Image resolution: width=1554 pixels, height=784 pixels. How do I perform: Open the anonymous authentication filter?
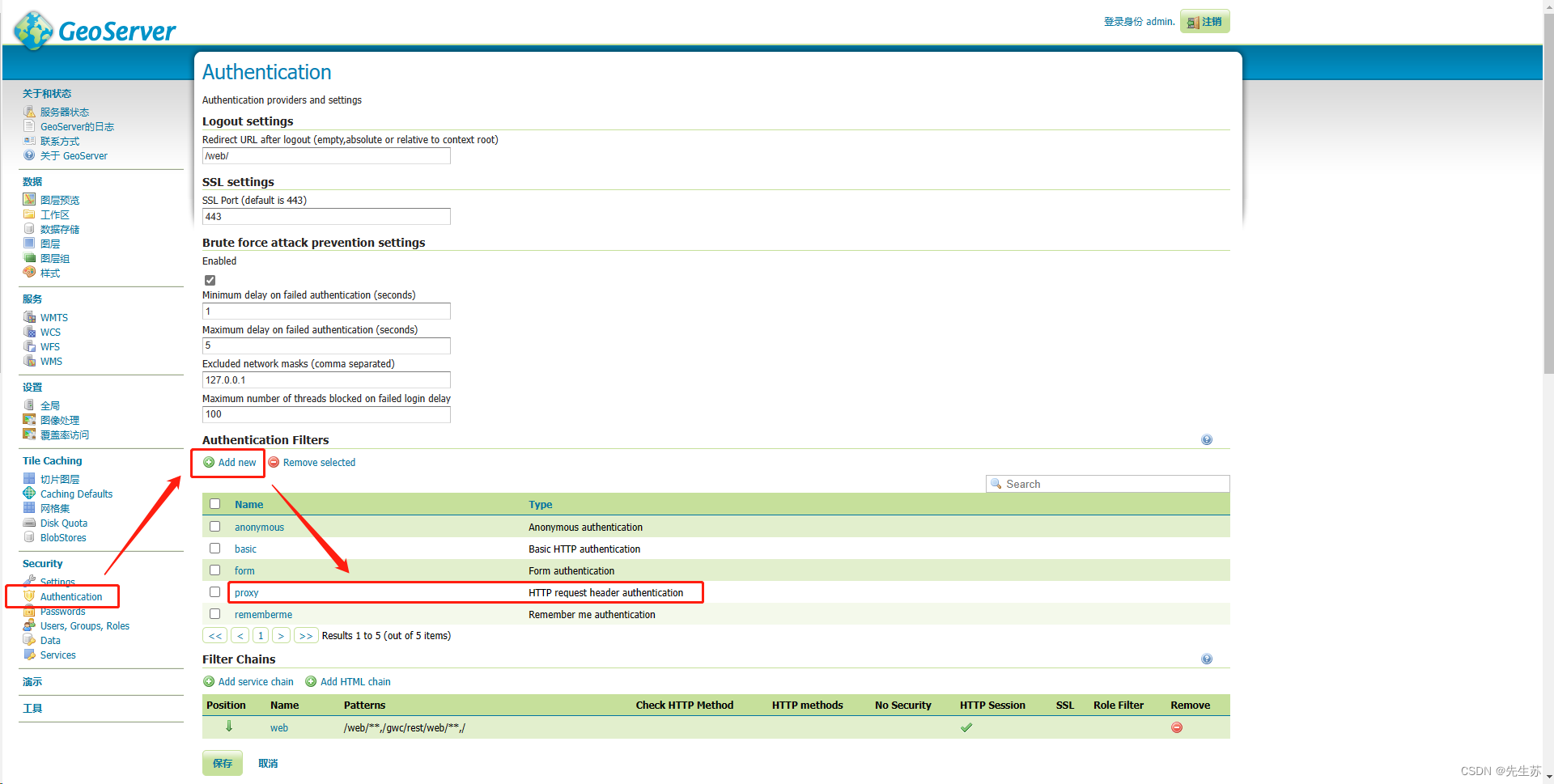[259, 527]
